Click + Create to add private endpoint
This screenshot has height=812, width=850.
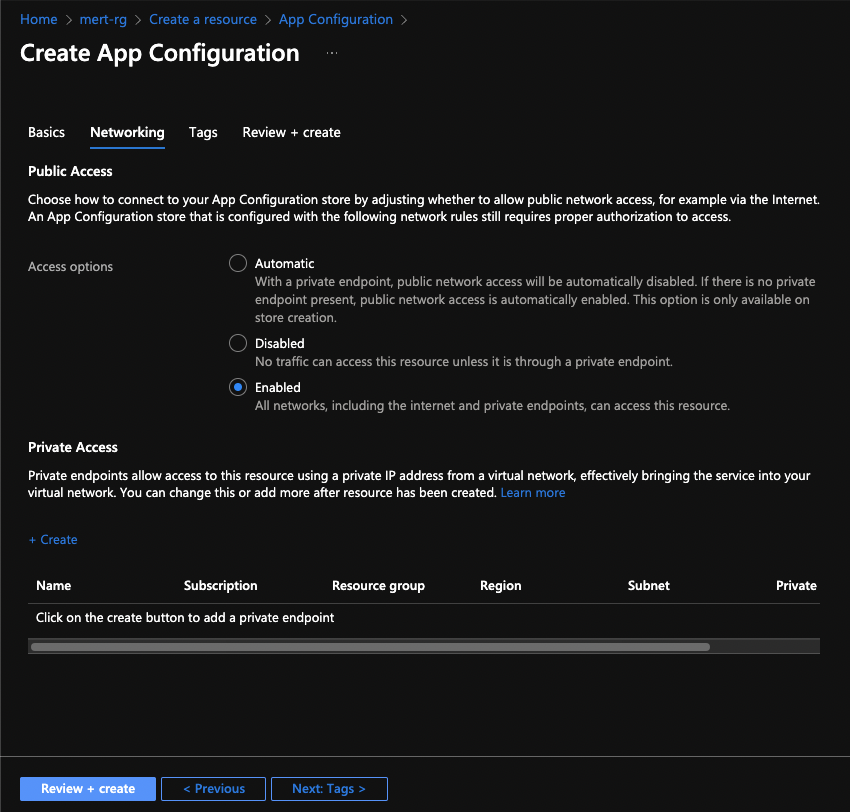[x=53, y=539]
